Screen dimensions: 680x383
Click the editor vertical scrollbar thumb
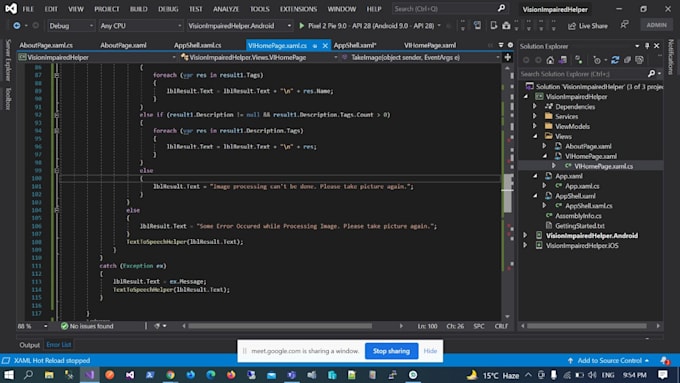pos(507,193)
